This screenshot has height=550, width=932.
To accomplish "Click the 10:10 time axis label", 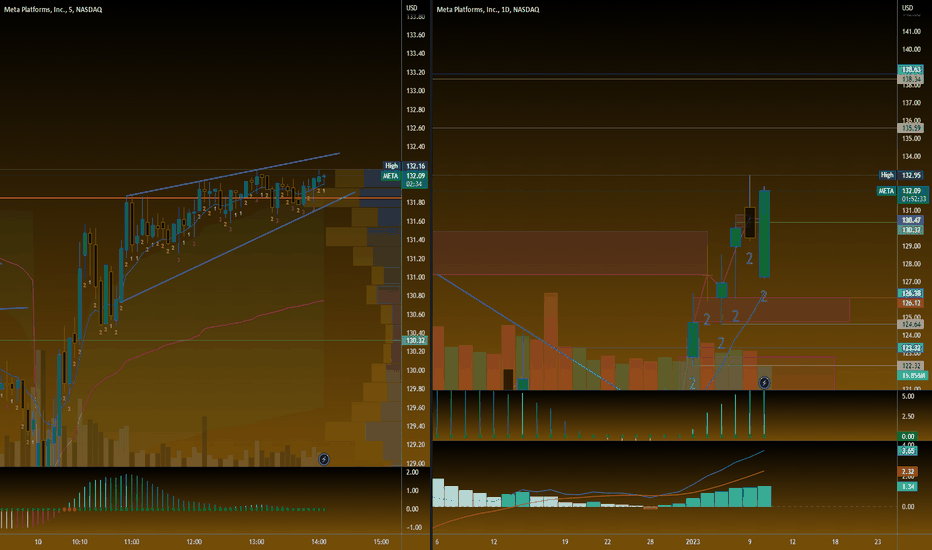I will 80,542.
